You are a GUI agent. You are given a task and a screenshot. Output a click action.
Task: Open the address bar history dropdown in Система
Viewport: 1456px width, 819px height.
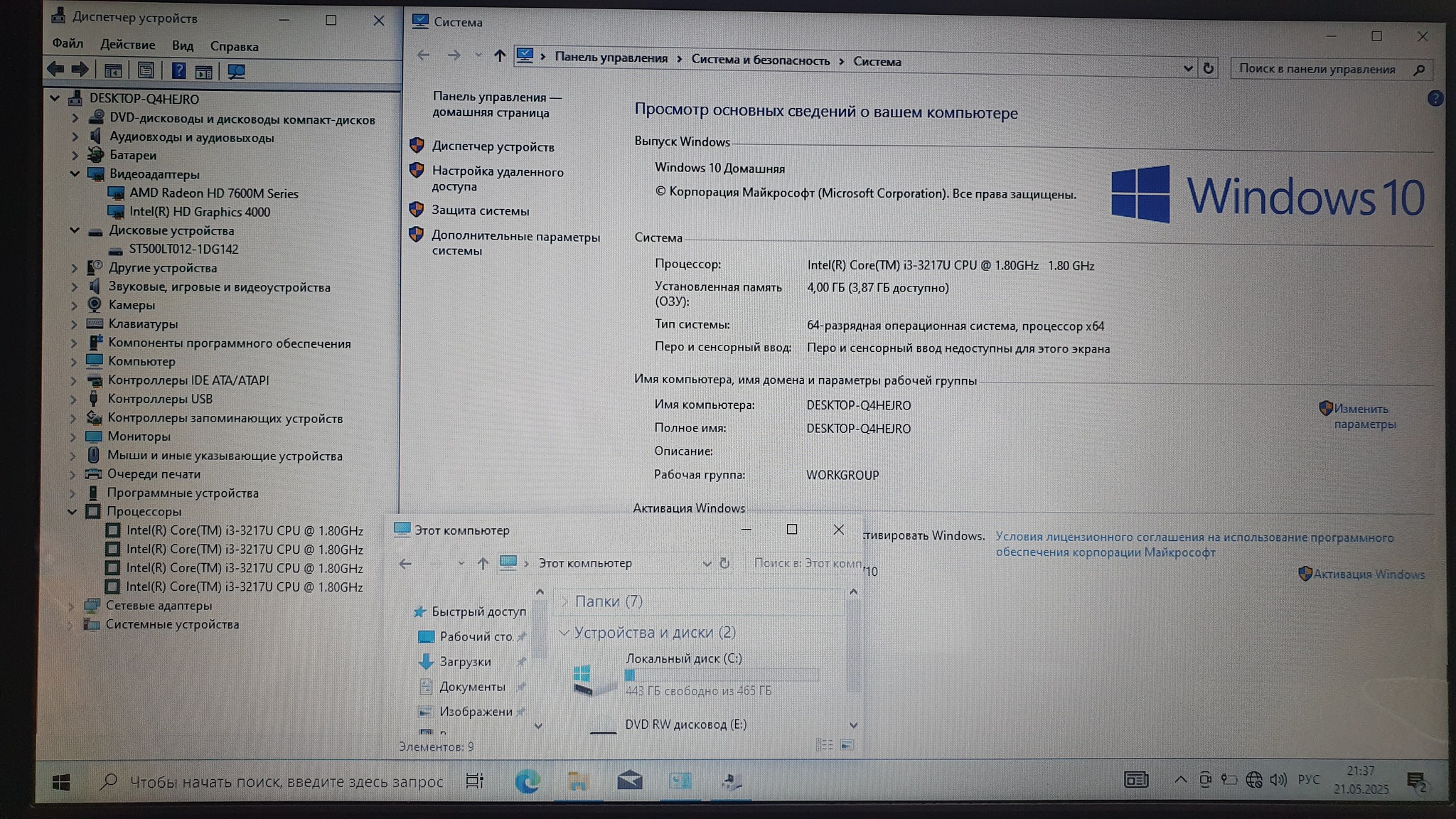tap(1187, 68)
